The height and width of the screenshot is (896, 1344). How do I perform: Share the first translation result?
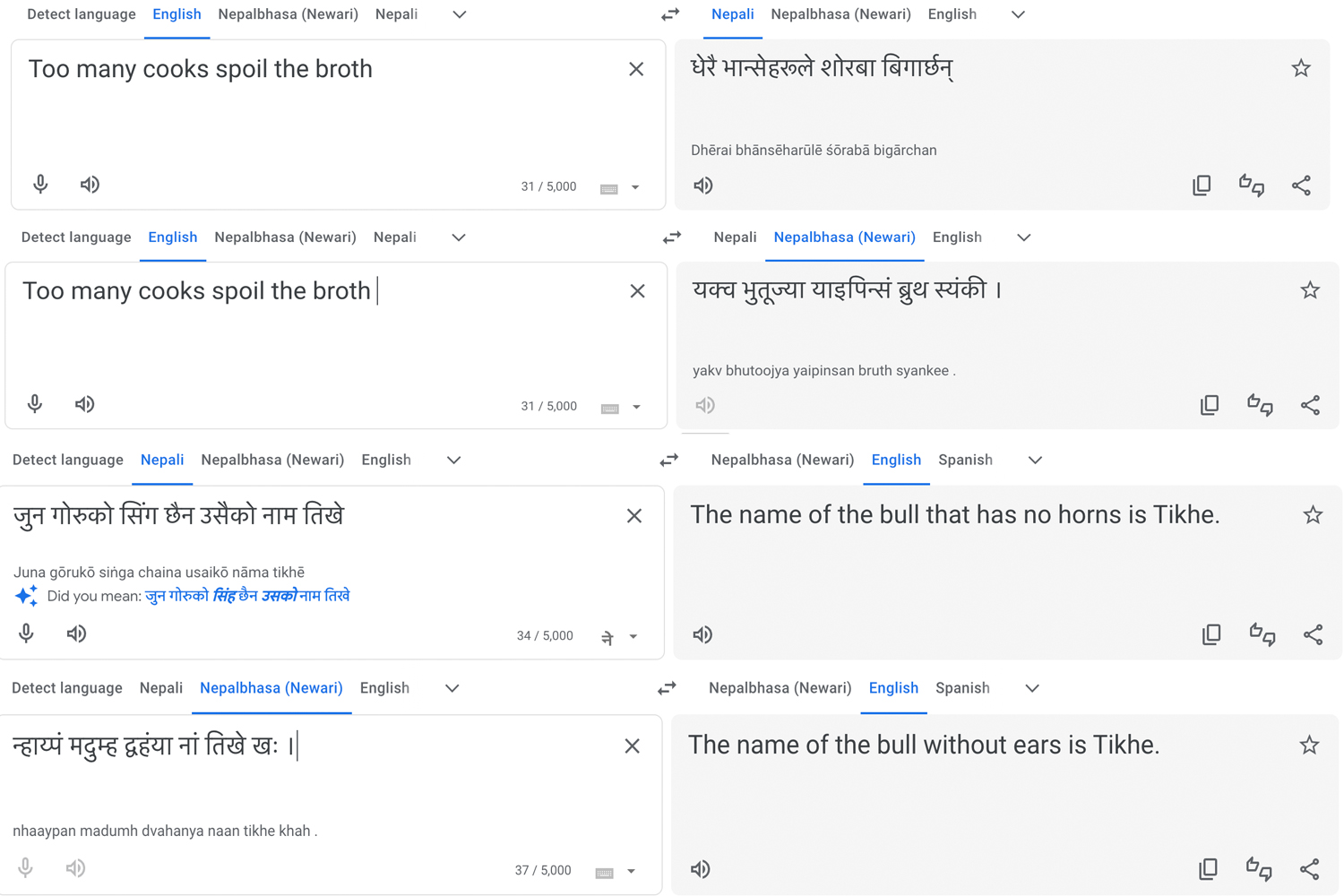tap(1301, 185)
